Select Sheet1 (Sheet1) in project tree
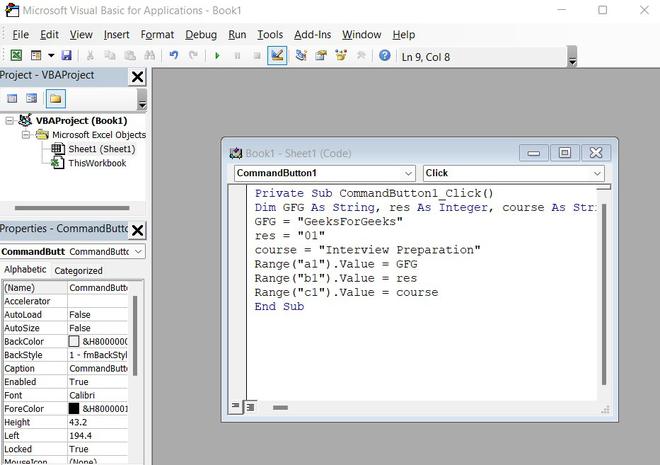The width and height of the screenshot is (660, 465). pos(101,149)
